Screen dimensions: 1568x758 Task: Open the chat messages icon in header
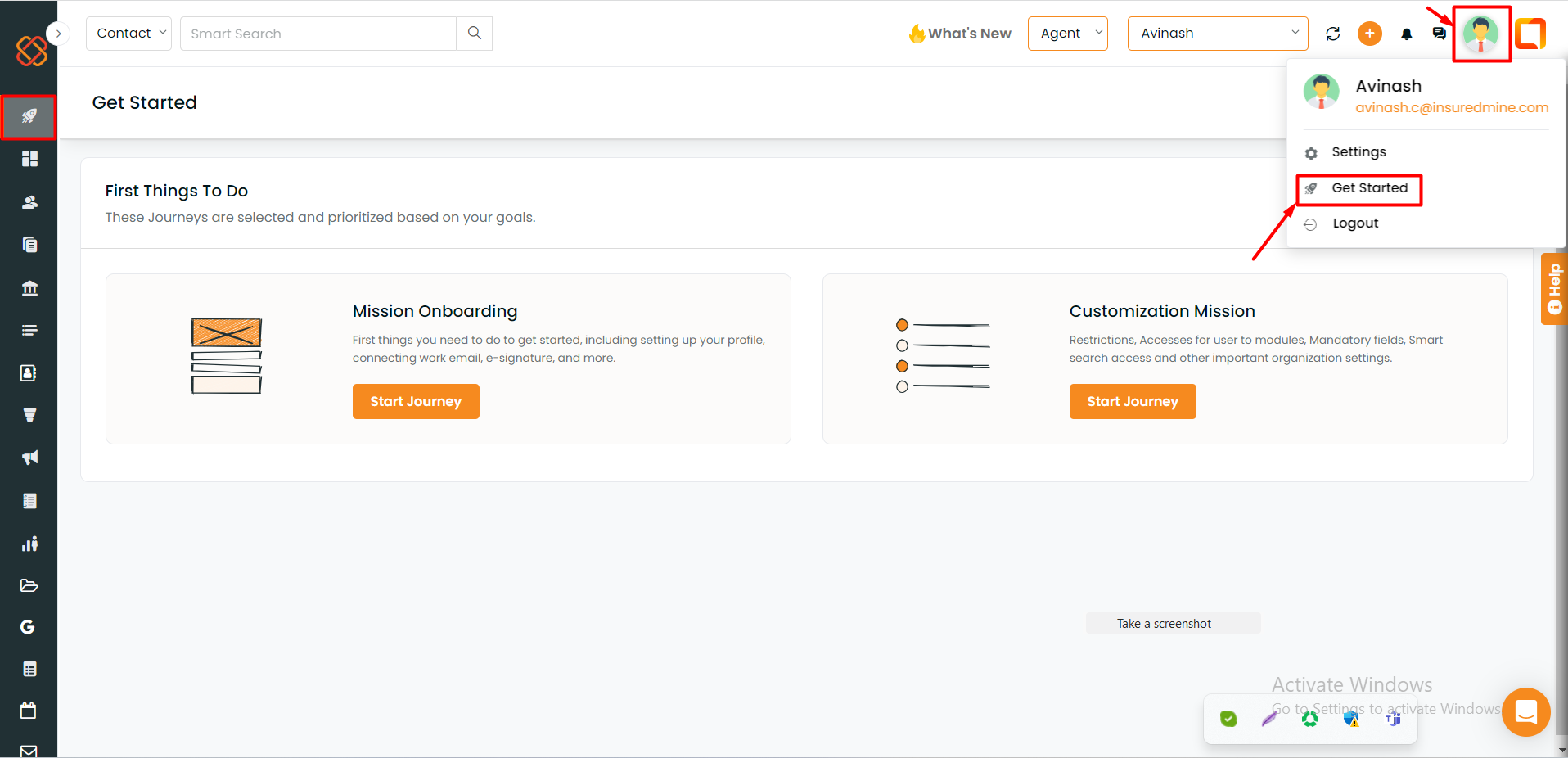click(x=1440, y=34)
